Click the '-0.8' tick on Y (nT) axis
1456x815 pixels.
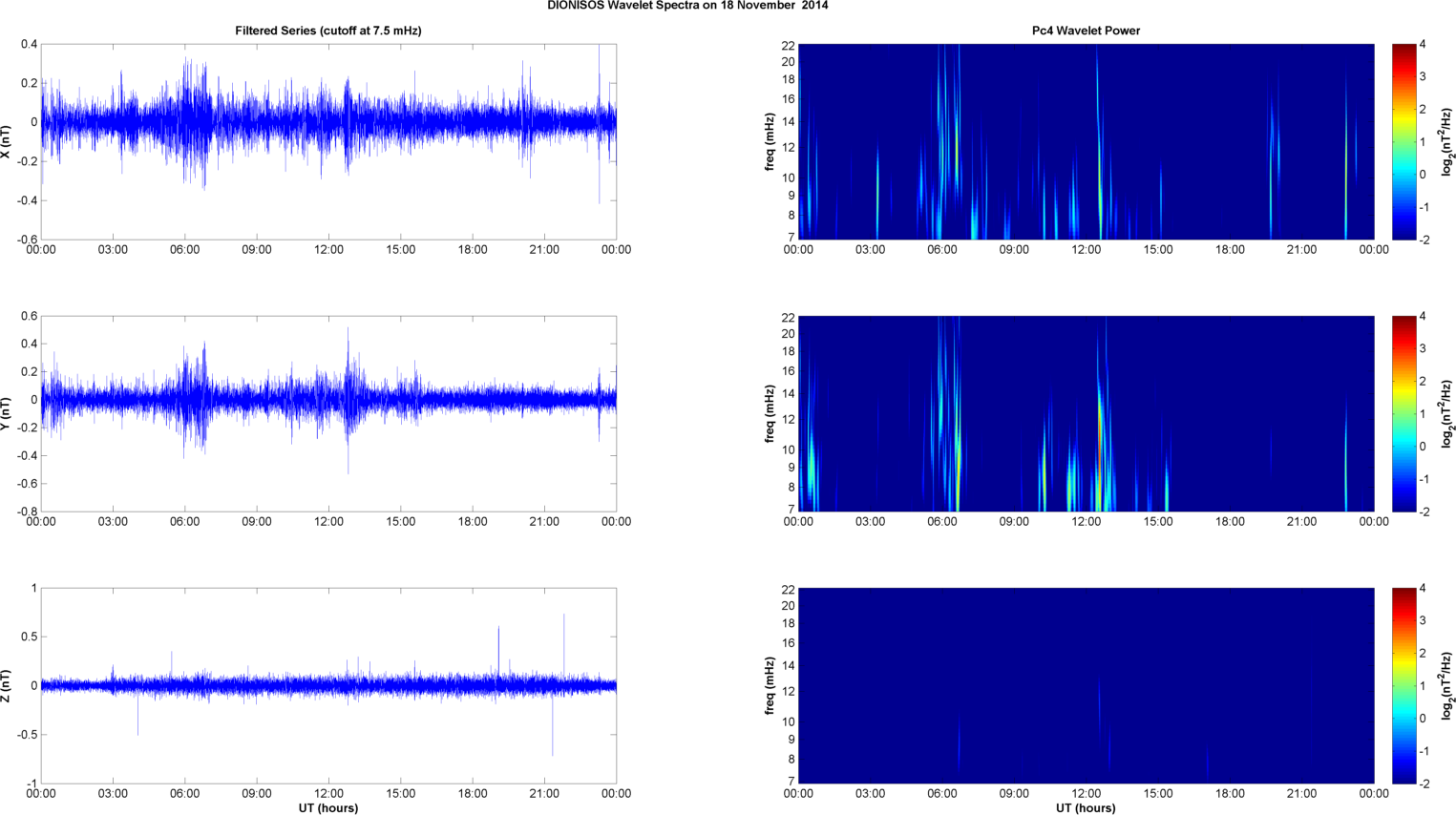tap(27, 512)
